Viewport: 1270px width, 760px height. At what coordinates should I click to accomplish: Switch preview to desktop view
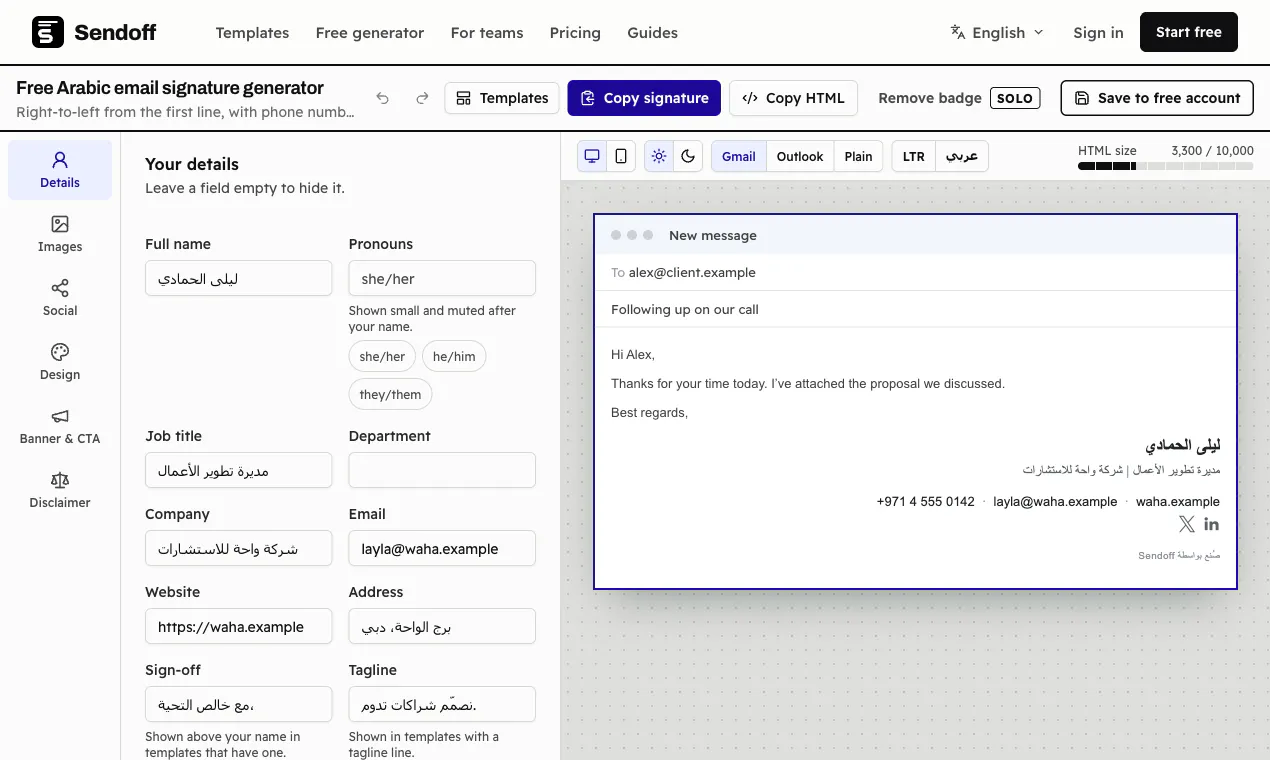point(592,156)
